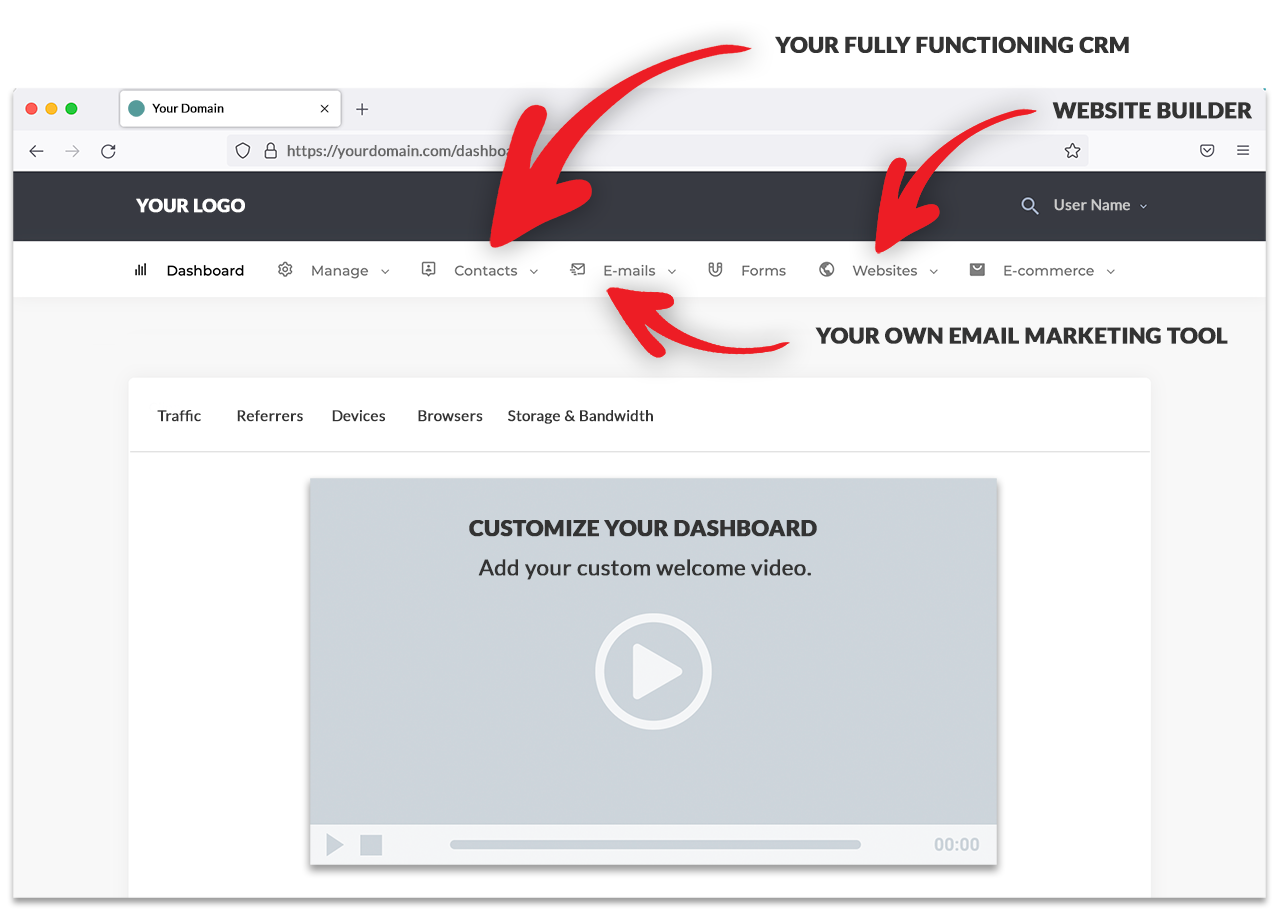Click the E-commerce envelope icon
The width and height of the screenshot is (1280, 914).
pyautogui.click(x=977, y=270)
